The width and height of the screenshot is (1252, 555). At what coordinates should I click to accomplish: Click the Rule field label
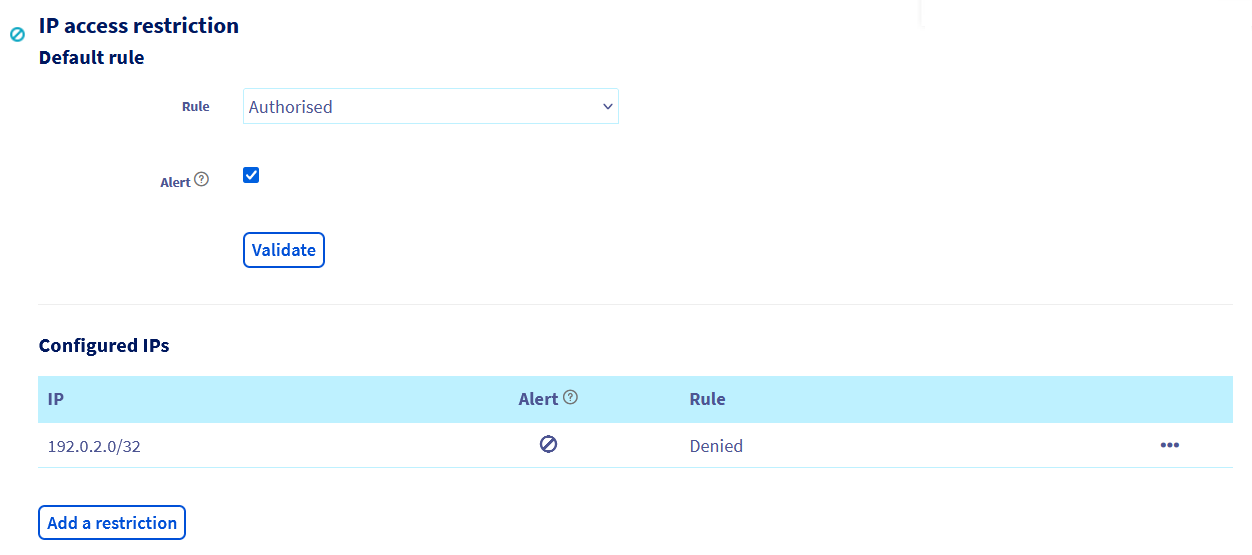tap(195, 106)
